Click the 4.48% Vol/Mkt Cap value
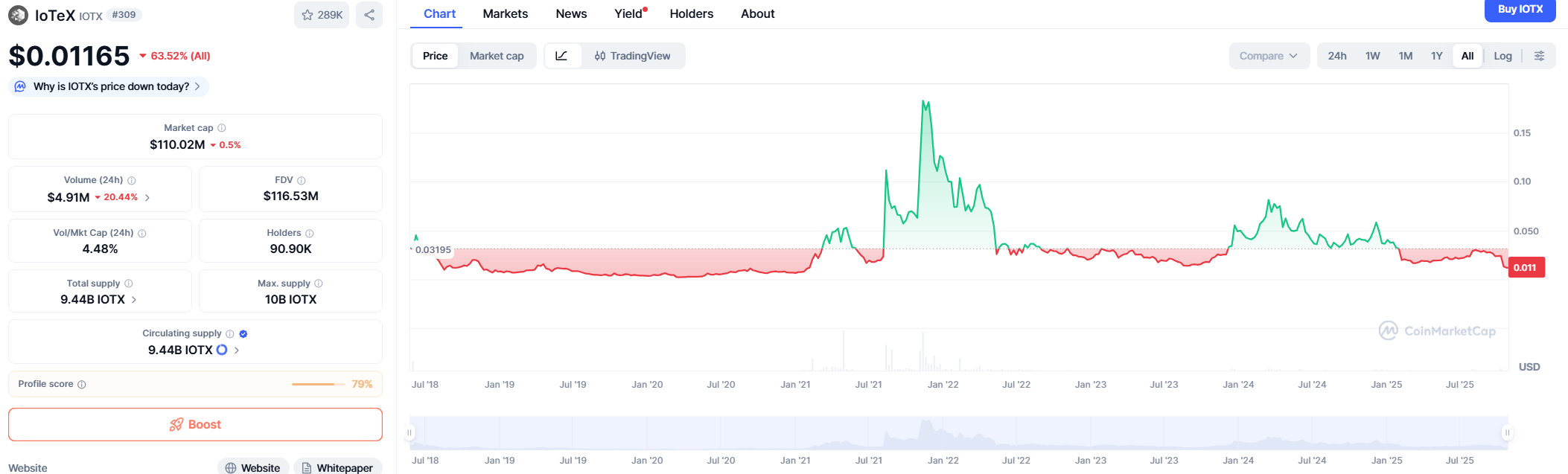 [100, 249]
